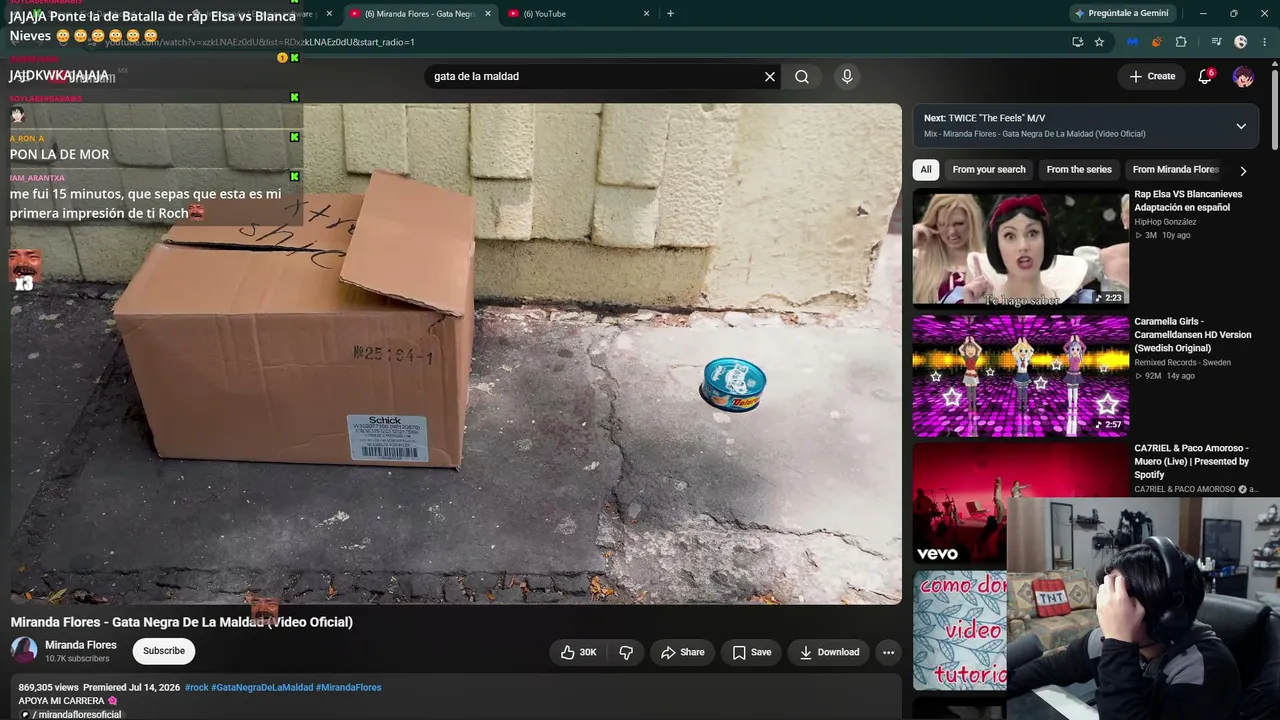Open the Miranda Flores channel name link
The width and height of the screenshot is (1280, 720).
click(81, 645)
